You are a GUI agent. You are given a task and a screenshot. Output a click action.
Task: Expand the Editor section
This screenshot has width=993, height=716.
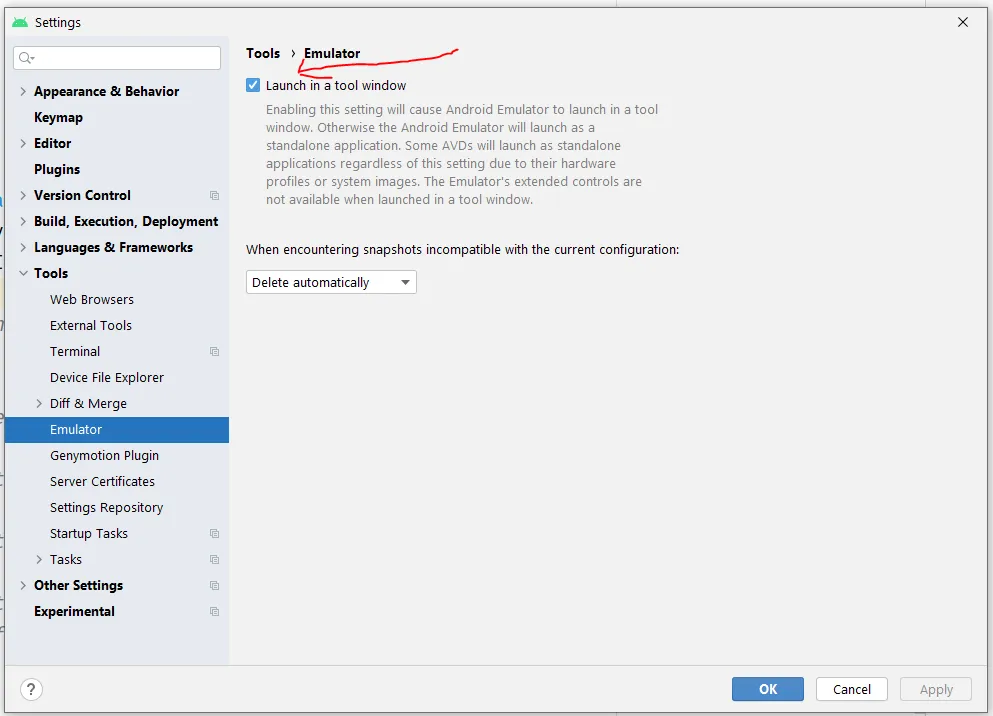pos(23,143)
